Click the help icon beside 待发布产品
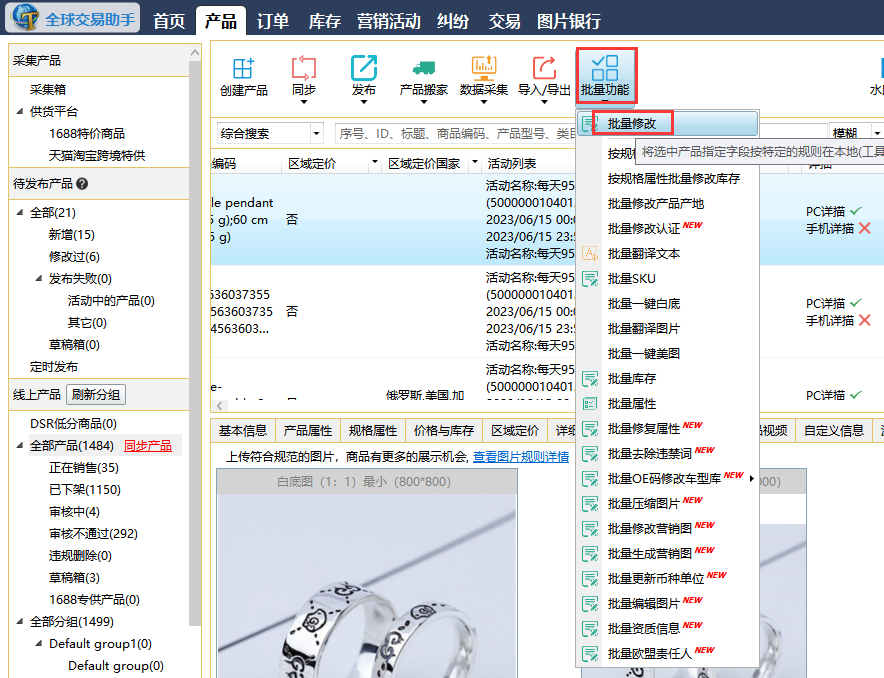Screen dimensions: 884x678 pyautogui.click(x=82, y=184)
